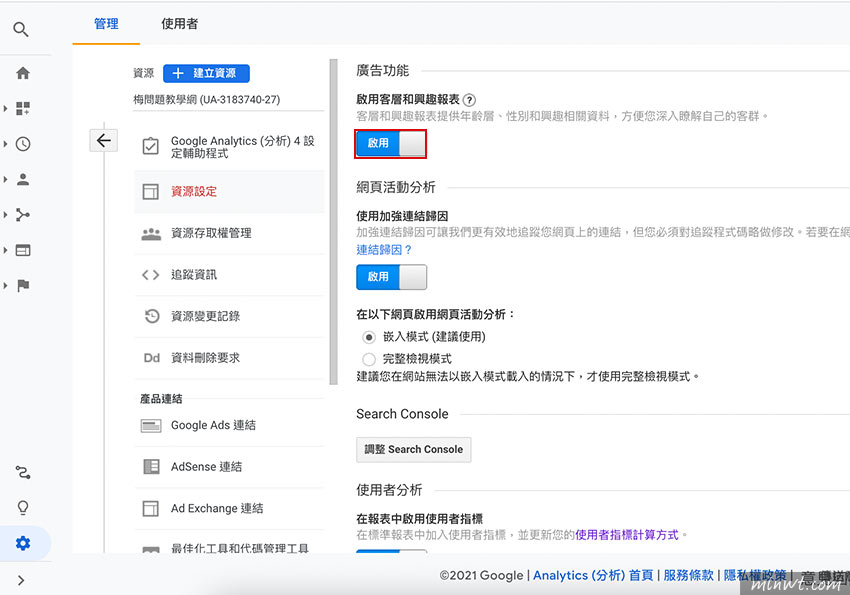Open the Discover lightbulb icon

[23, 507]
